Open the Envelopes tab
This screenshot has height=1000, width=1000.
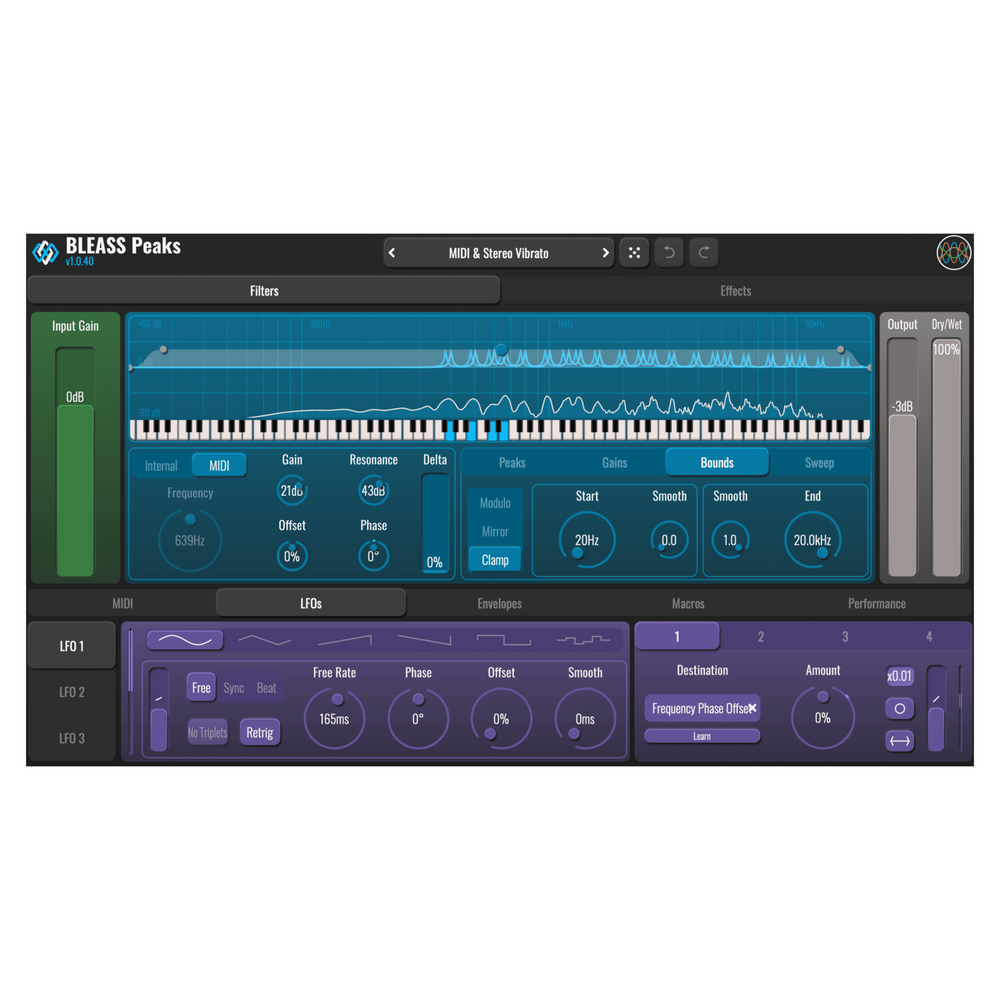[x=499, y=603]
